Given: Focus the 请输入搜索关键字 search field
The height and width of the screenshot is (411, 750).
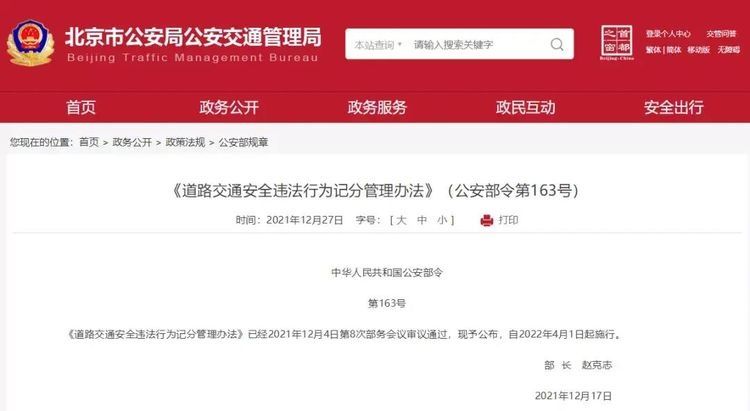Looking at the screenshot, I should pyautogui.click(x=478, y=44).
